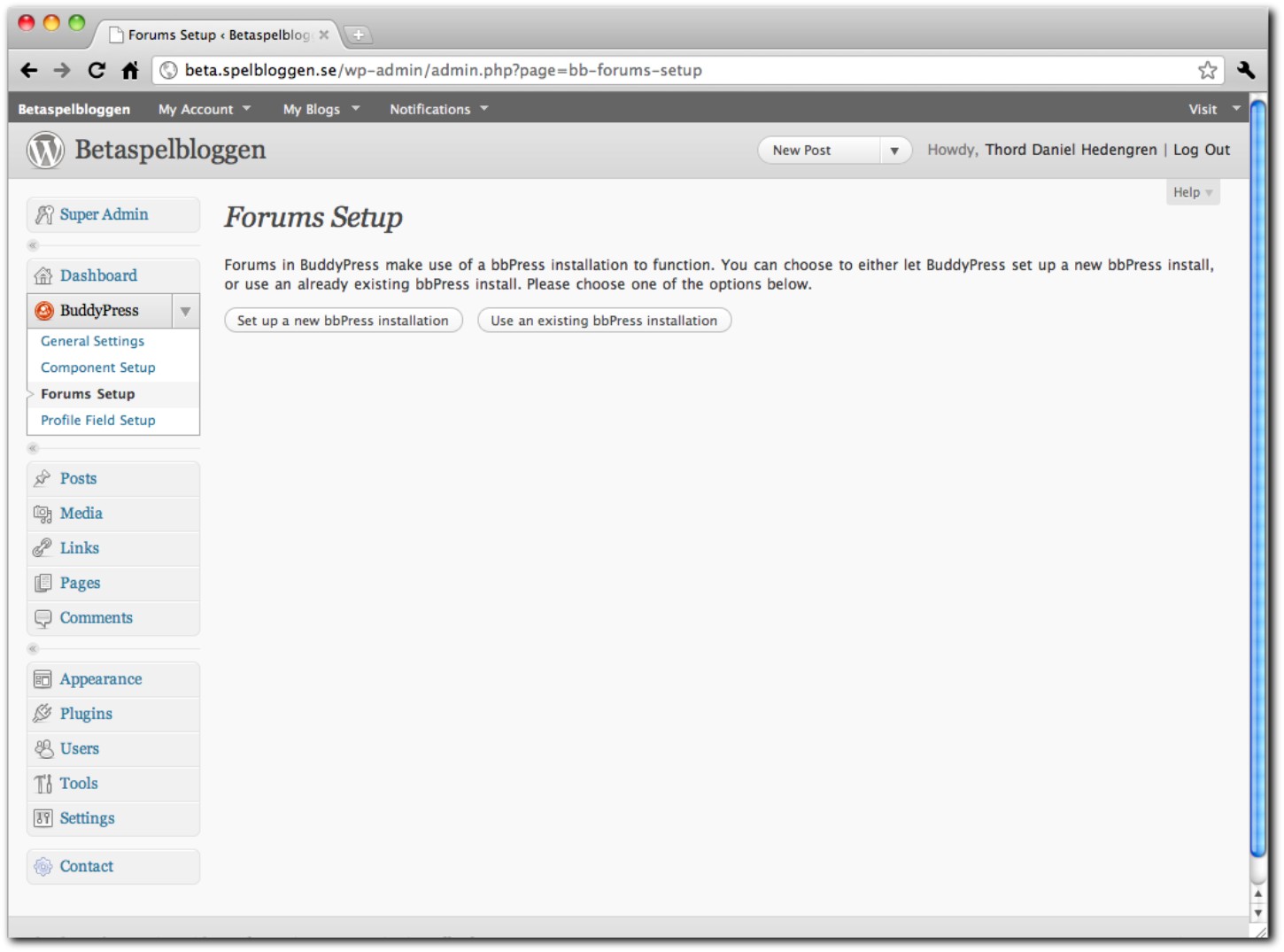Open the Visit dropdown menu

1214,109
